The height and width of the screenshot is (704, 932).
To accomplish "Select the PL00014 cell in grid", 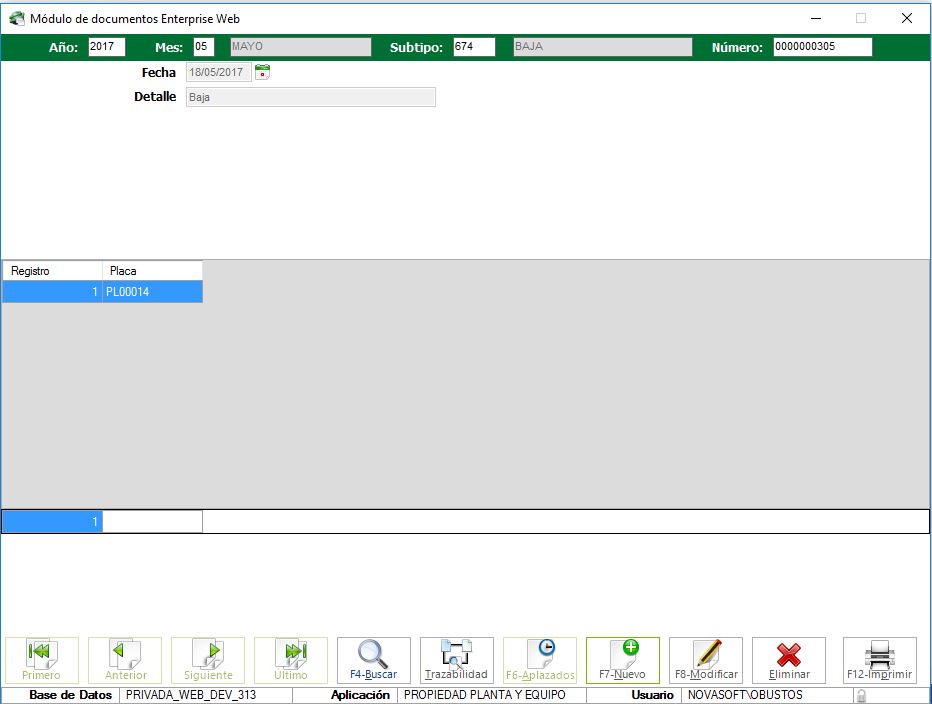I will tap(153, 292).
